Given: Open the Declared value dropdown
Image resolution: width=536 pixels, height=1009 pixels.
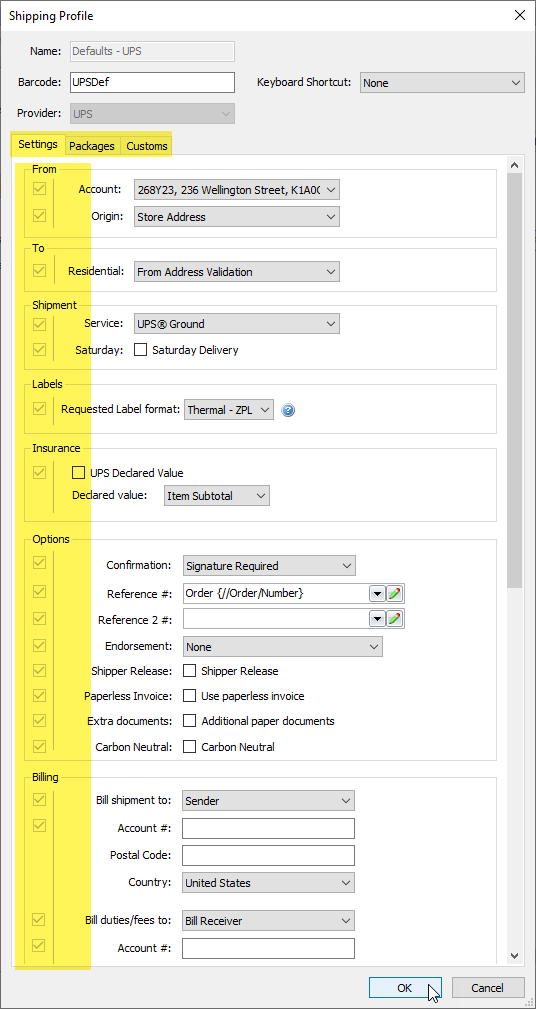Looking at the screenshot, I should click(x=217, y=495).
